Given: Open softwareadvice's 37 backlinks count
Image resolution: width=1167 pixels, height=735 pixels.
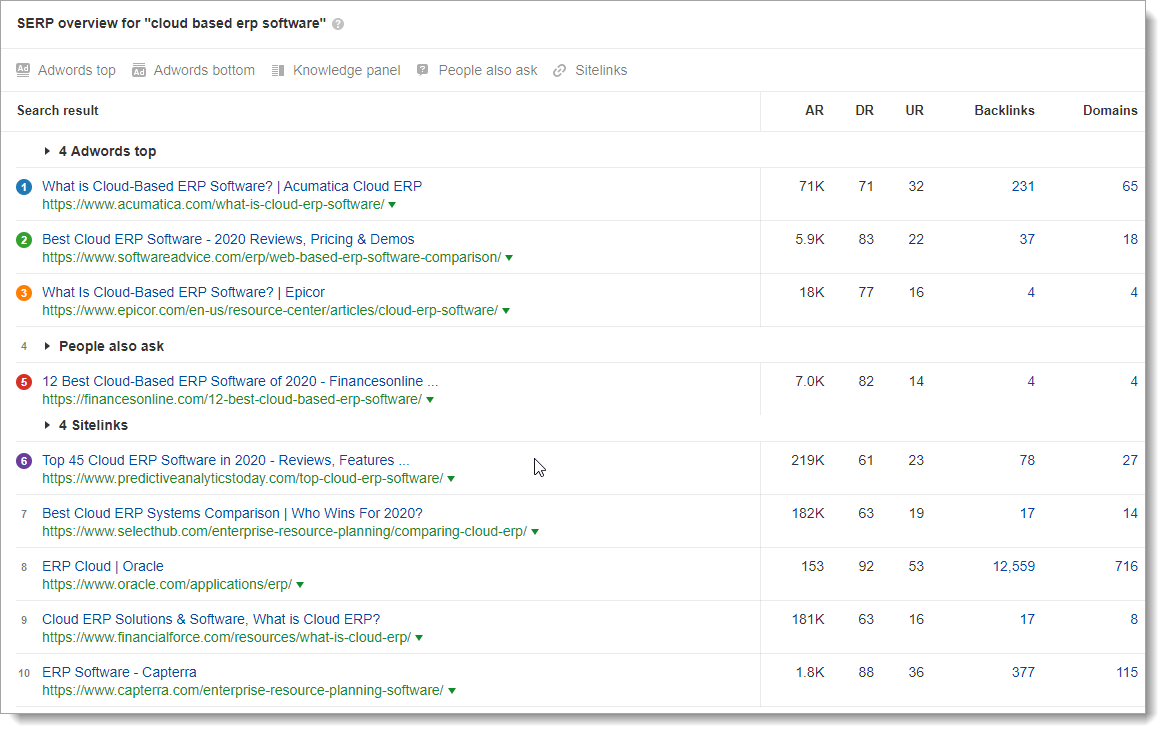Looking at the screenshot, I should (x=1027, y=239).
